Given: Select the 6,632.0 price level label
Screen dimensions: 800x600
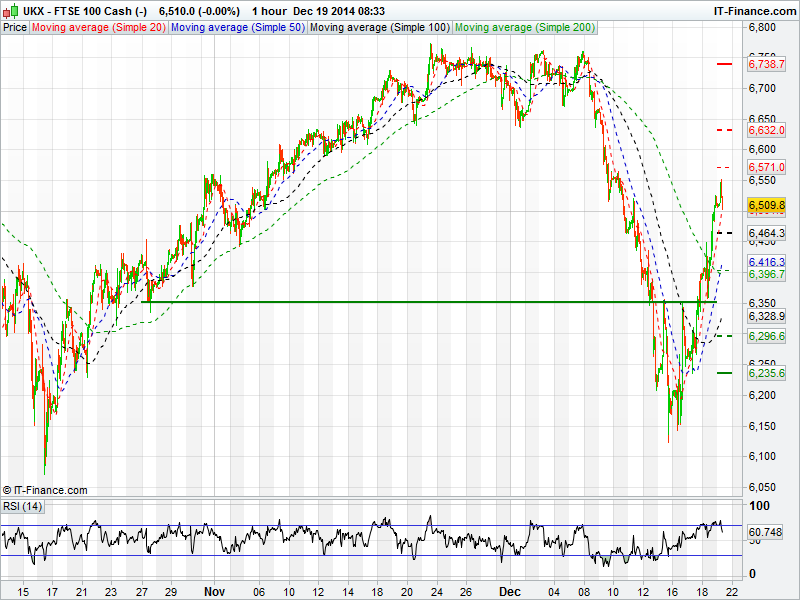Looking at the screenshot, I should pos(766,130).
